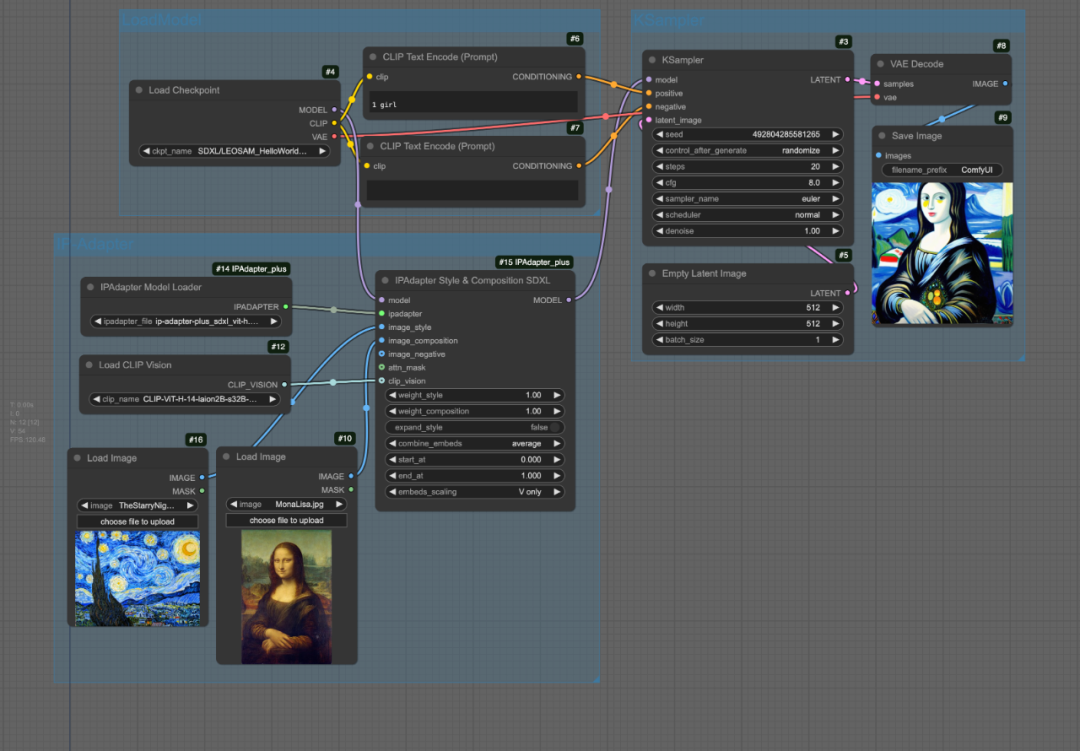The height and width of the screenshot is (751, 1080).
Task: Switch to next sampler_name with right arrow
Action: click(x=835, y=198)
